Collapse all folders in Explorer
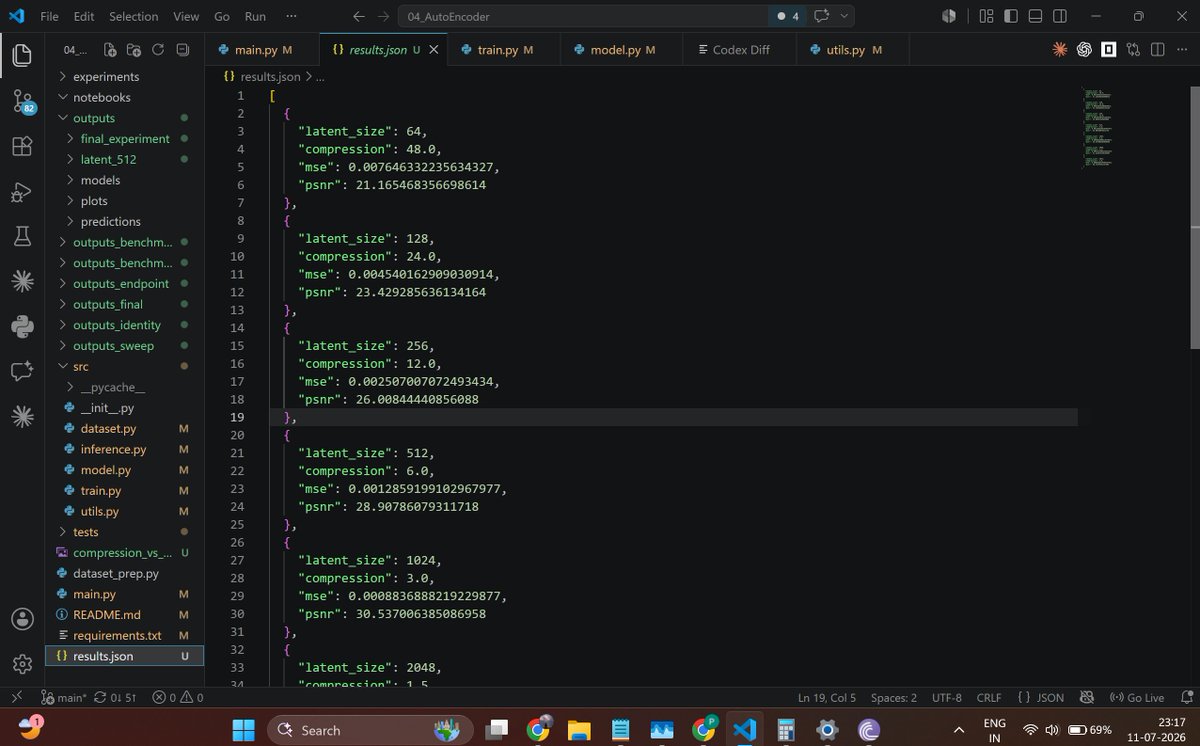This screenshot has width=1200, height=746. click(x=182, y=50)
